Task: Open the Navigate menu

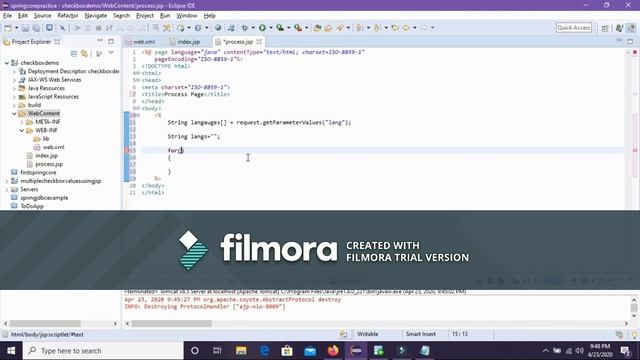Action: [96, 16]
